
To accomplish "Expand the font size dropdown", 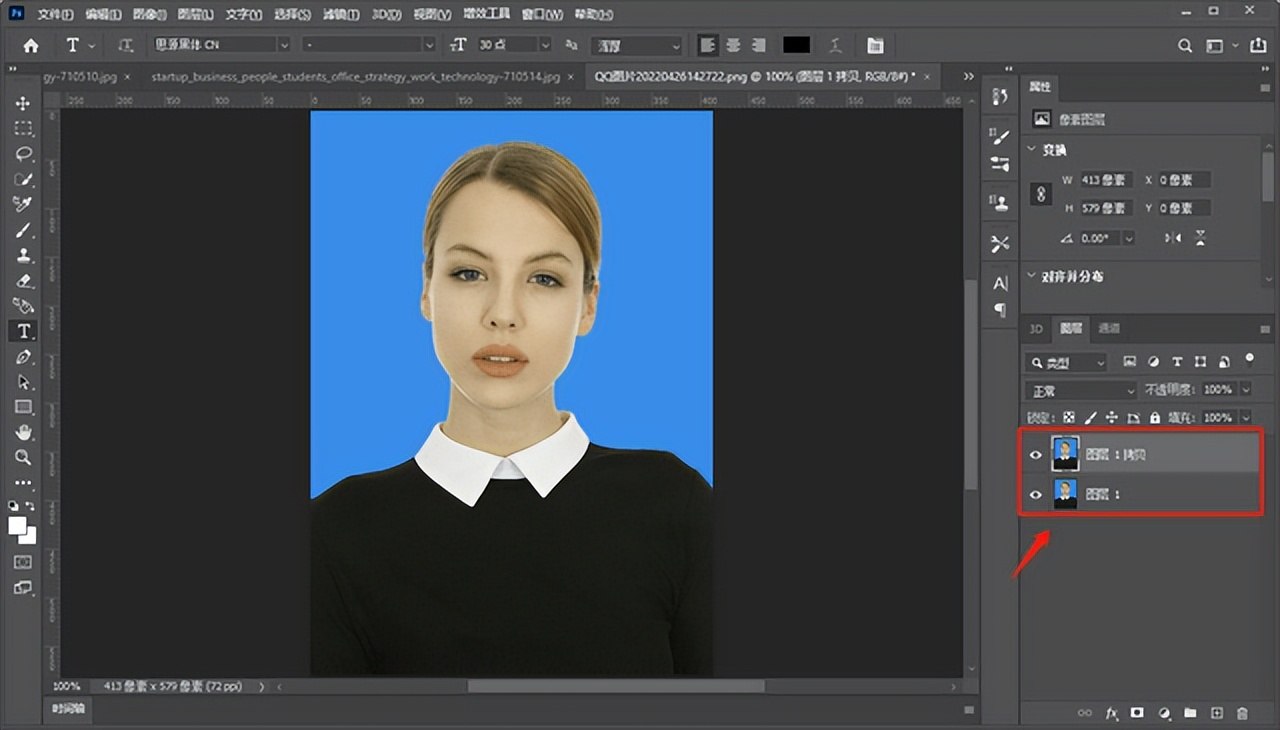I will tap(545, 45).
